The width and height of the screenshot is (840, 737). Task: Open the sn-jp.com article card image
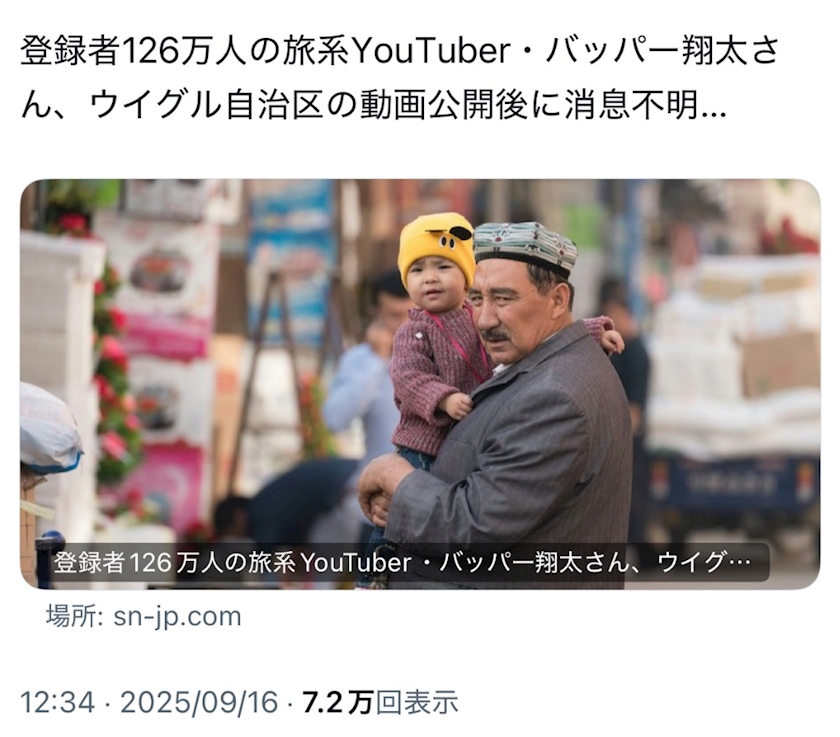tap(420, 384)
